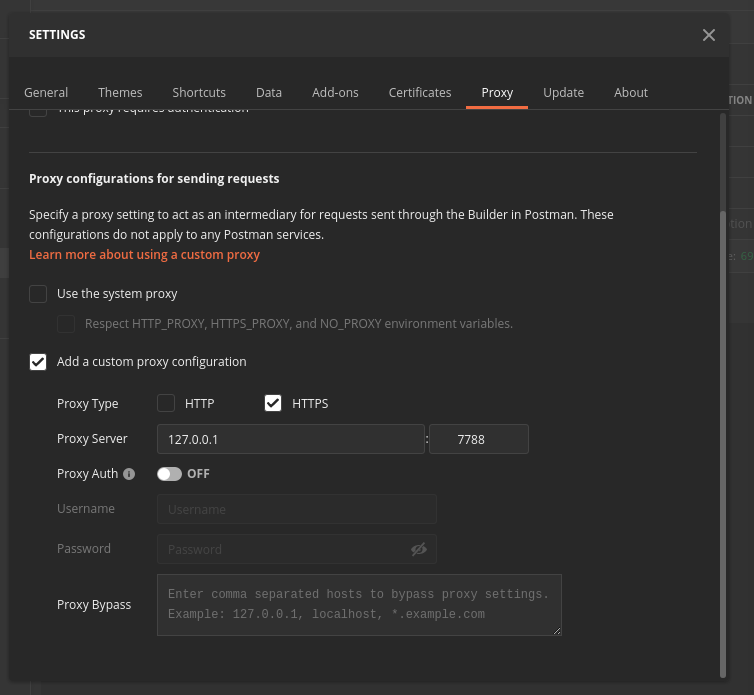The width and height of the screenshot is (754, 695).
Task: Check the HTTP proxy type box
Action: click(x=166, y=403)
